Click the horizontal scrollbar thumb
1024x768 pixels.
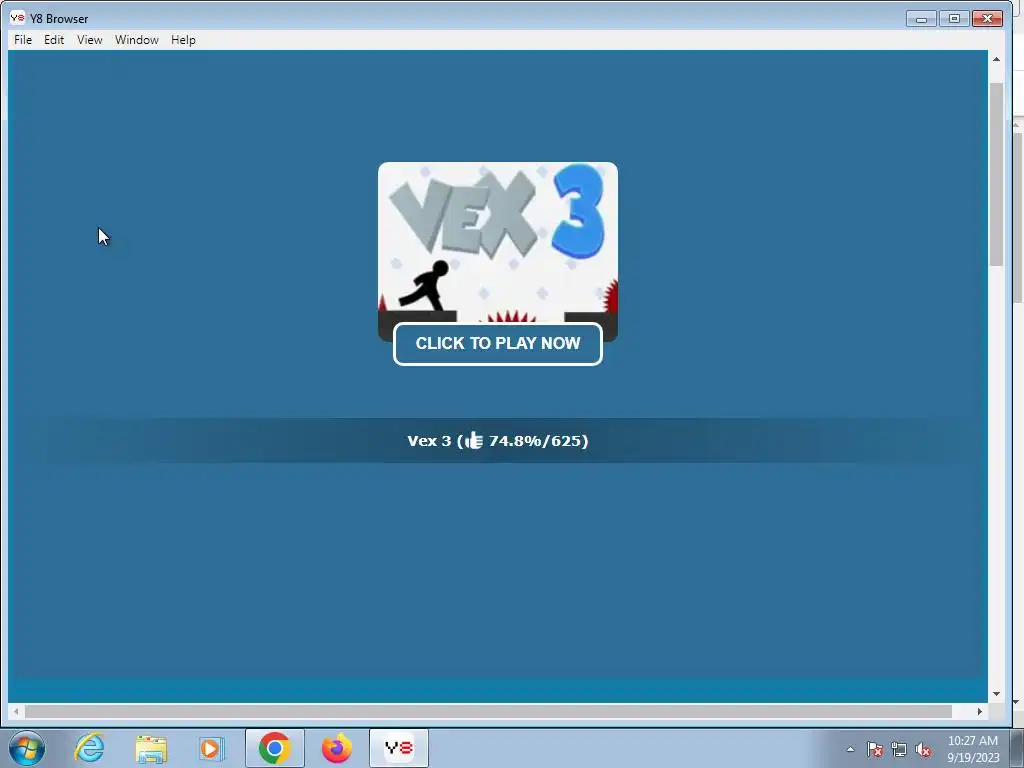(x=488, y=711)
